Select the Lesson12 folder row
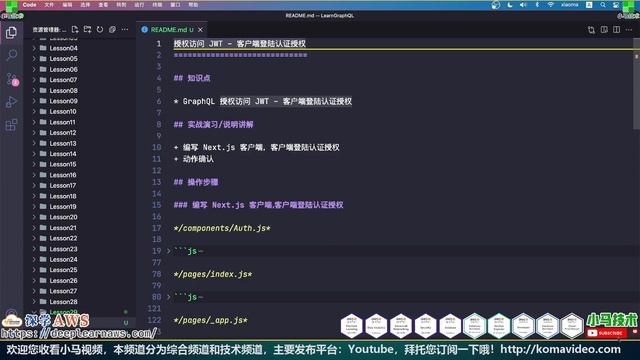This screenshot has height=360, width=640. (80, 133)
